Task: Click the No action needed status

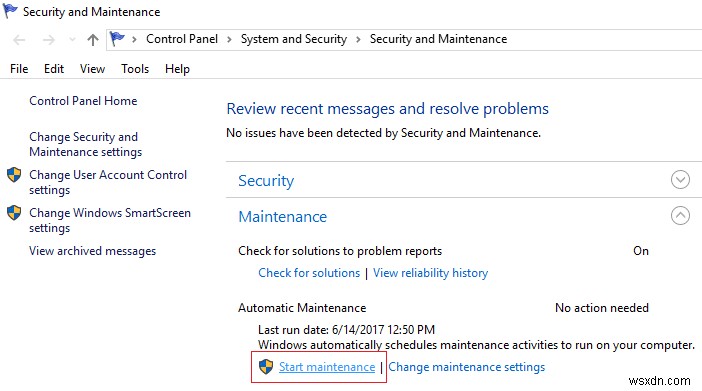Action: 602,308
